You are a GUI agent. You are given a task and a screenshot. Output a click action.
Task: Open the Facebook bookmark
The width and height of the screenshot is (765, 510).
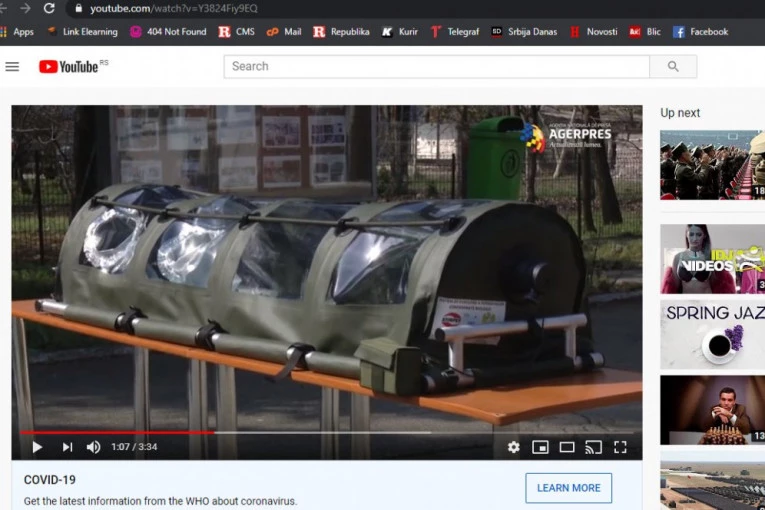700,32
